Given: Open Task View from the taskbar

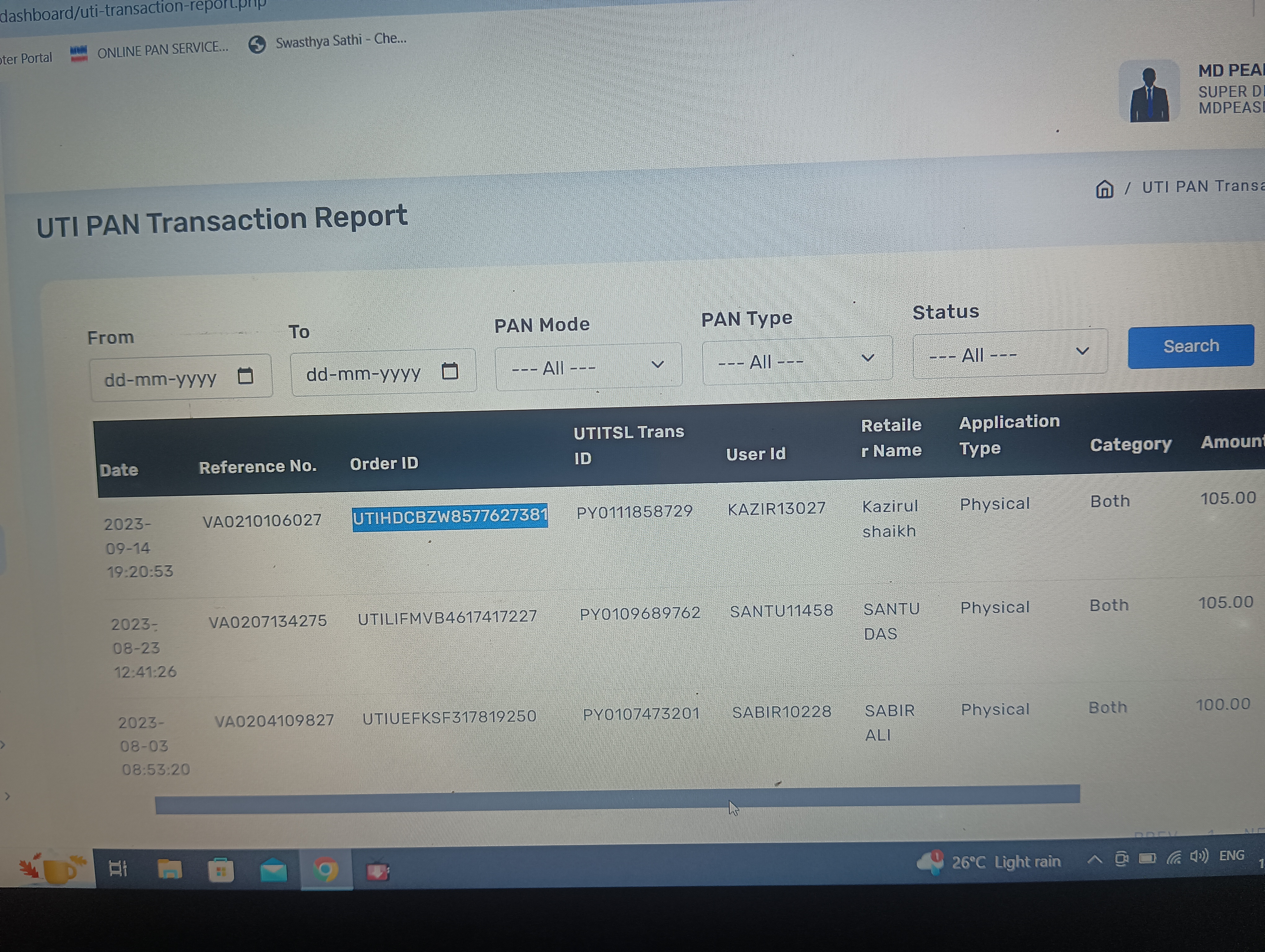Looking at the screenshot, I should click(x=118, y=869).
